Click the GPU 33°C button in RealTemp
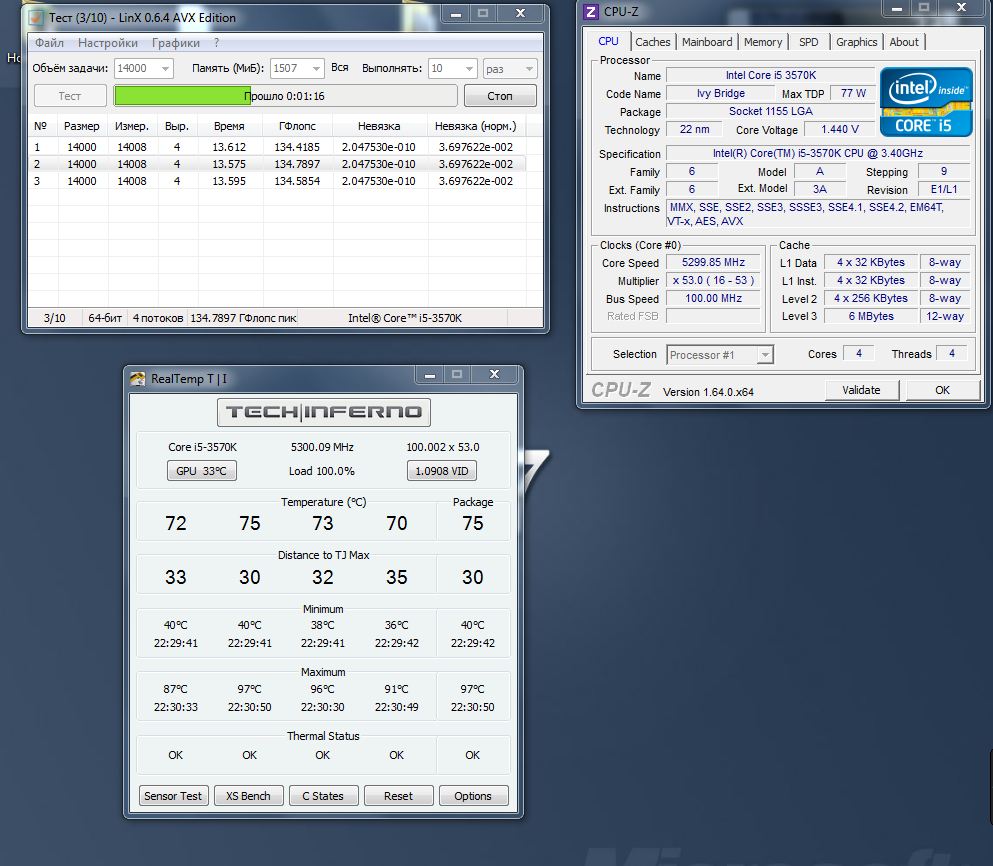The height and width of the screenshot is (866, 993). pos(201,471)
